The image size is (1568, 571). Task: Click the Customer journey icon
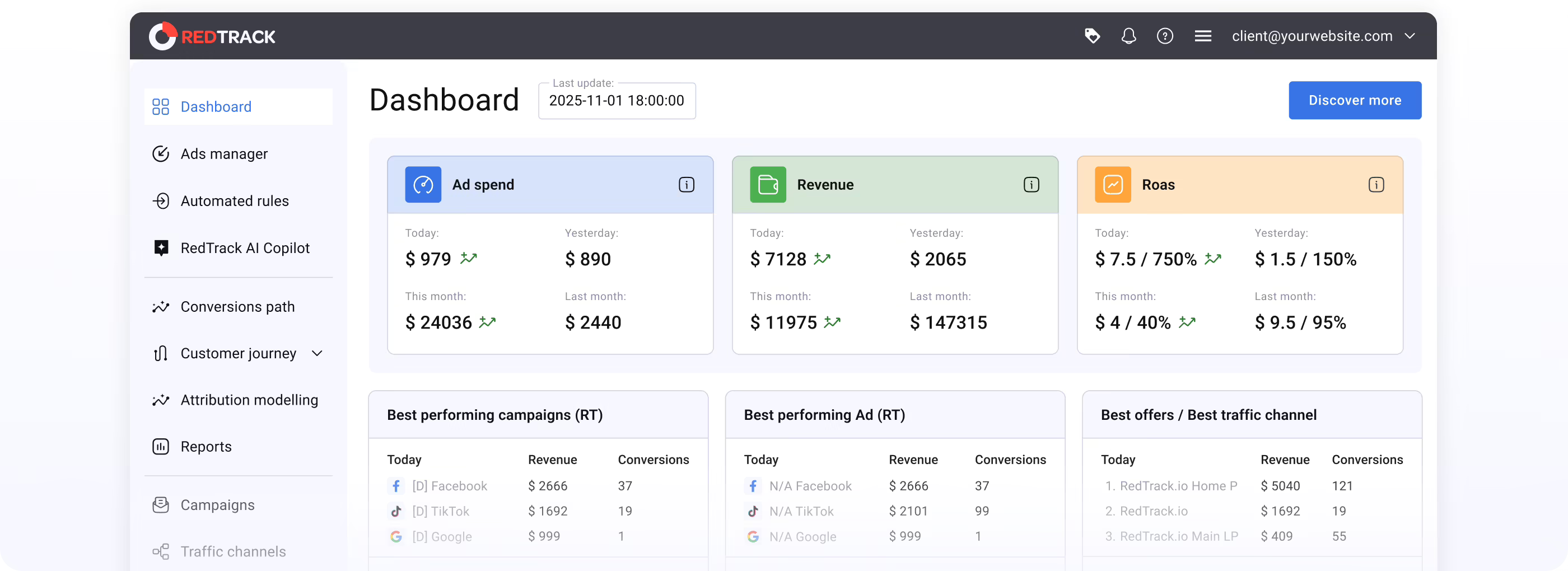pyautogui.click(x=161, y=353)
